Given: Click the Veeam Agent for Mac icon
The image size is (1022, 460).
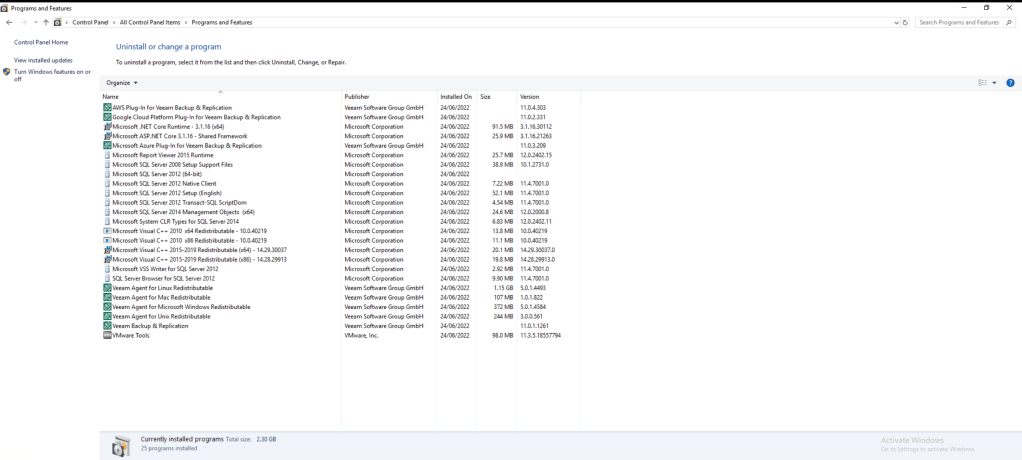Looking at the screenshot, I should click(107, 297).
